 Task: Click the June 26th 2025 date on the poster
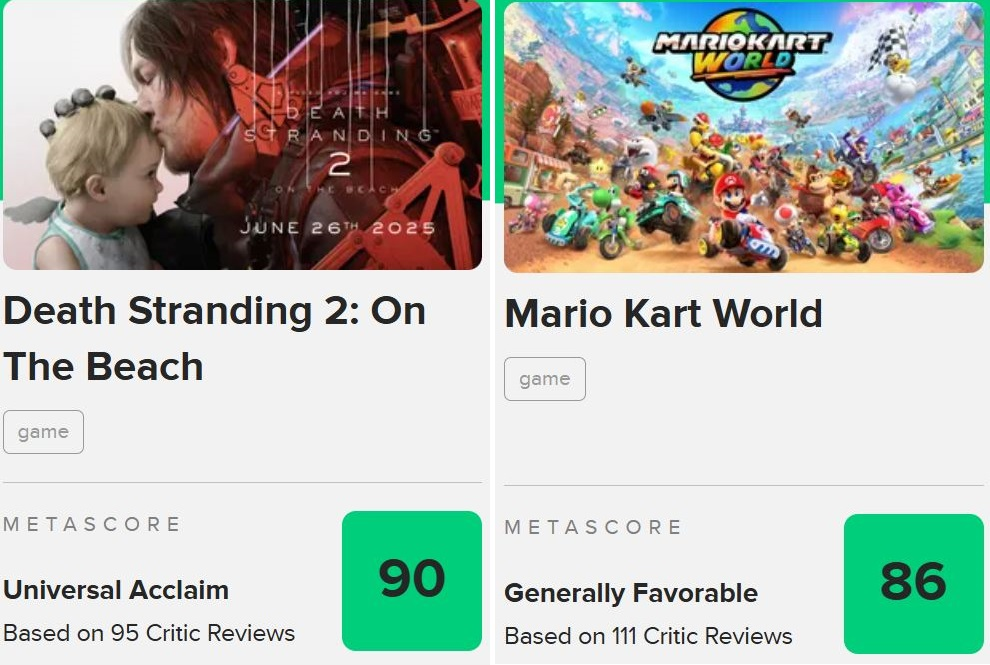point(338,228)
